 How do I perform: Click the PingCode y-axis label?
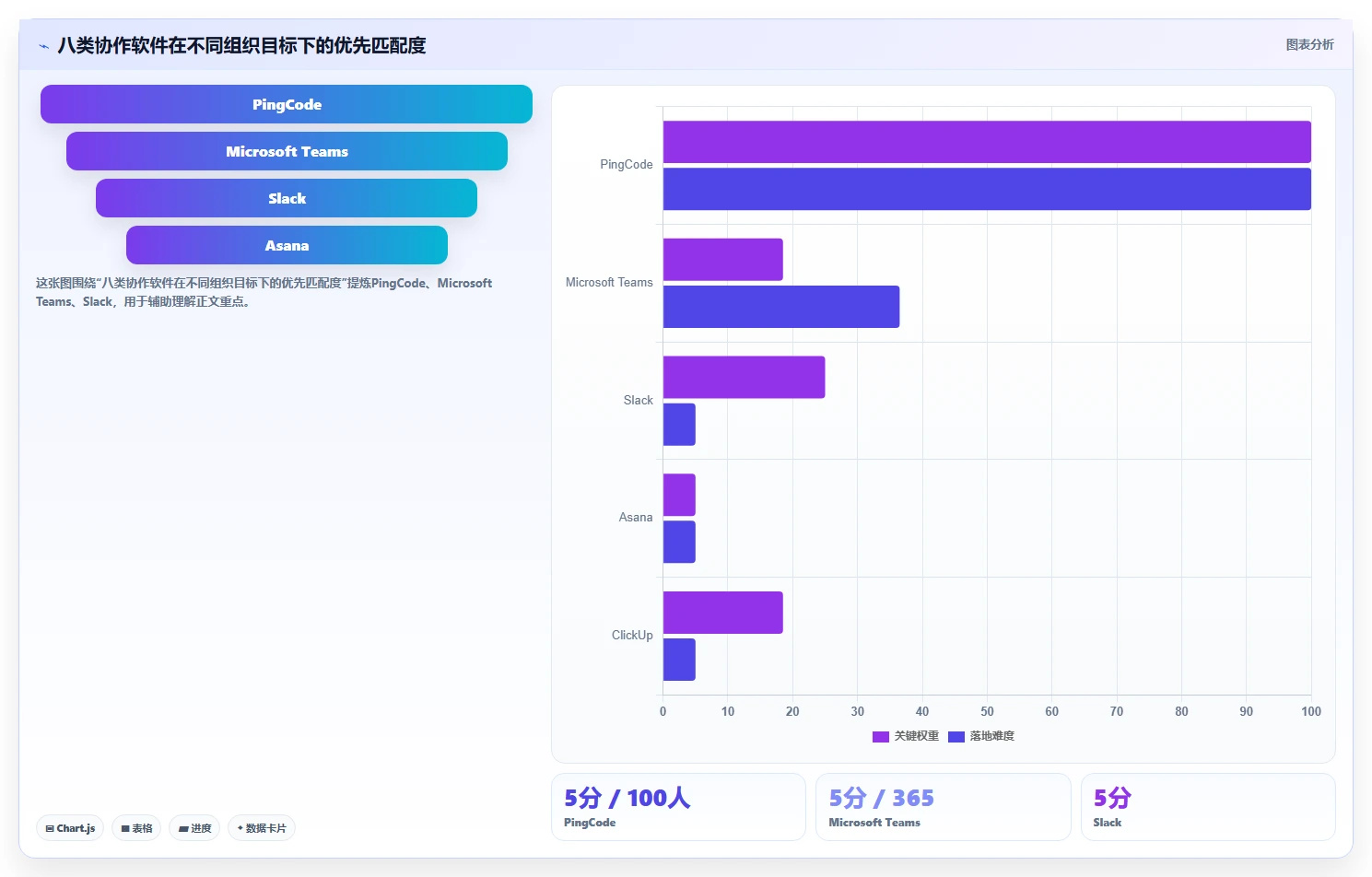(627, 165)
